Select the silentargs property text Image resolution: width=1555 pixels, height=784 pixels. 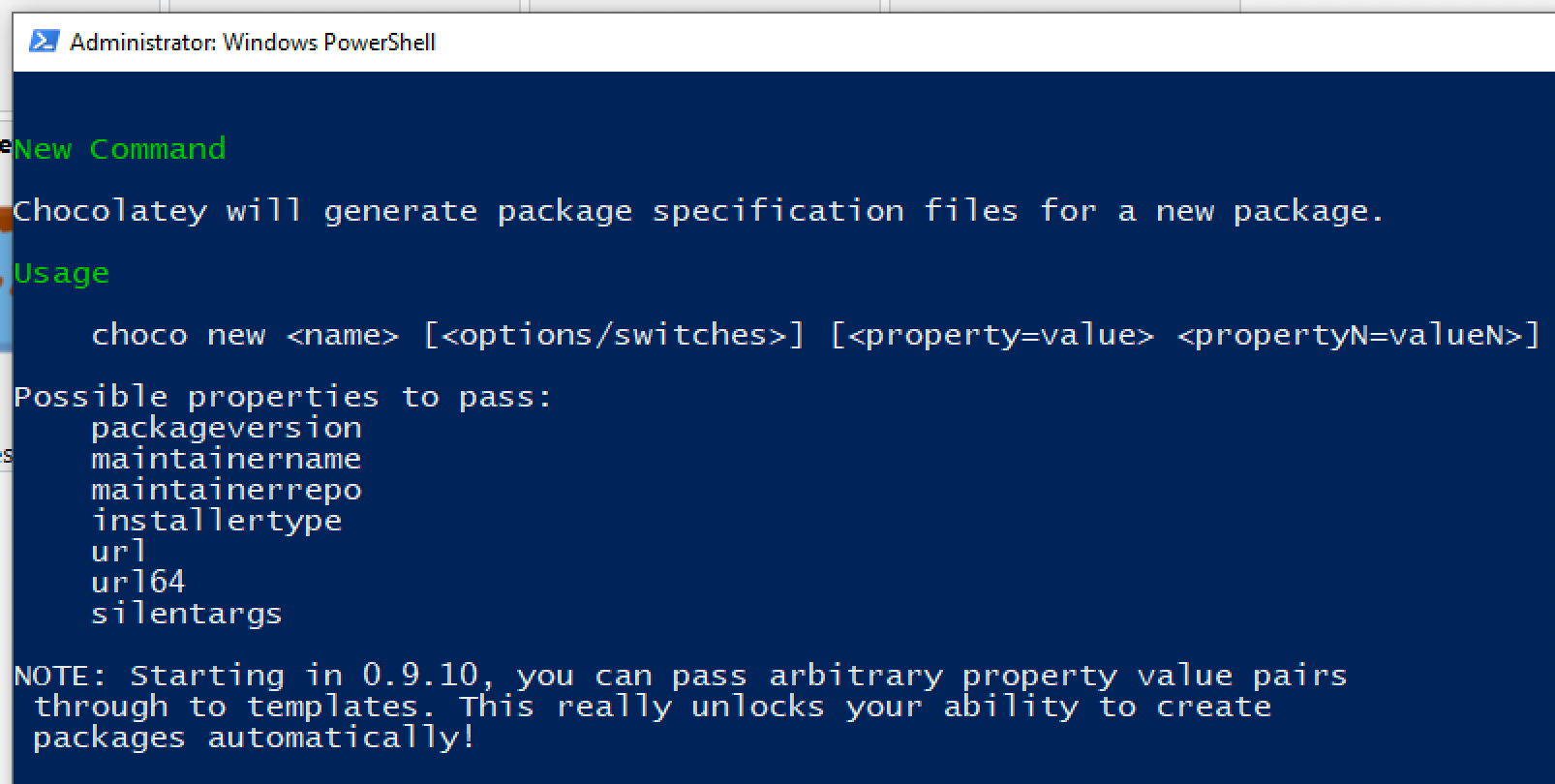pos(186,613)
